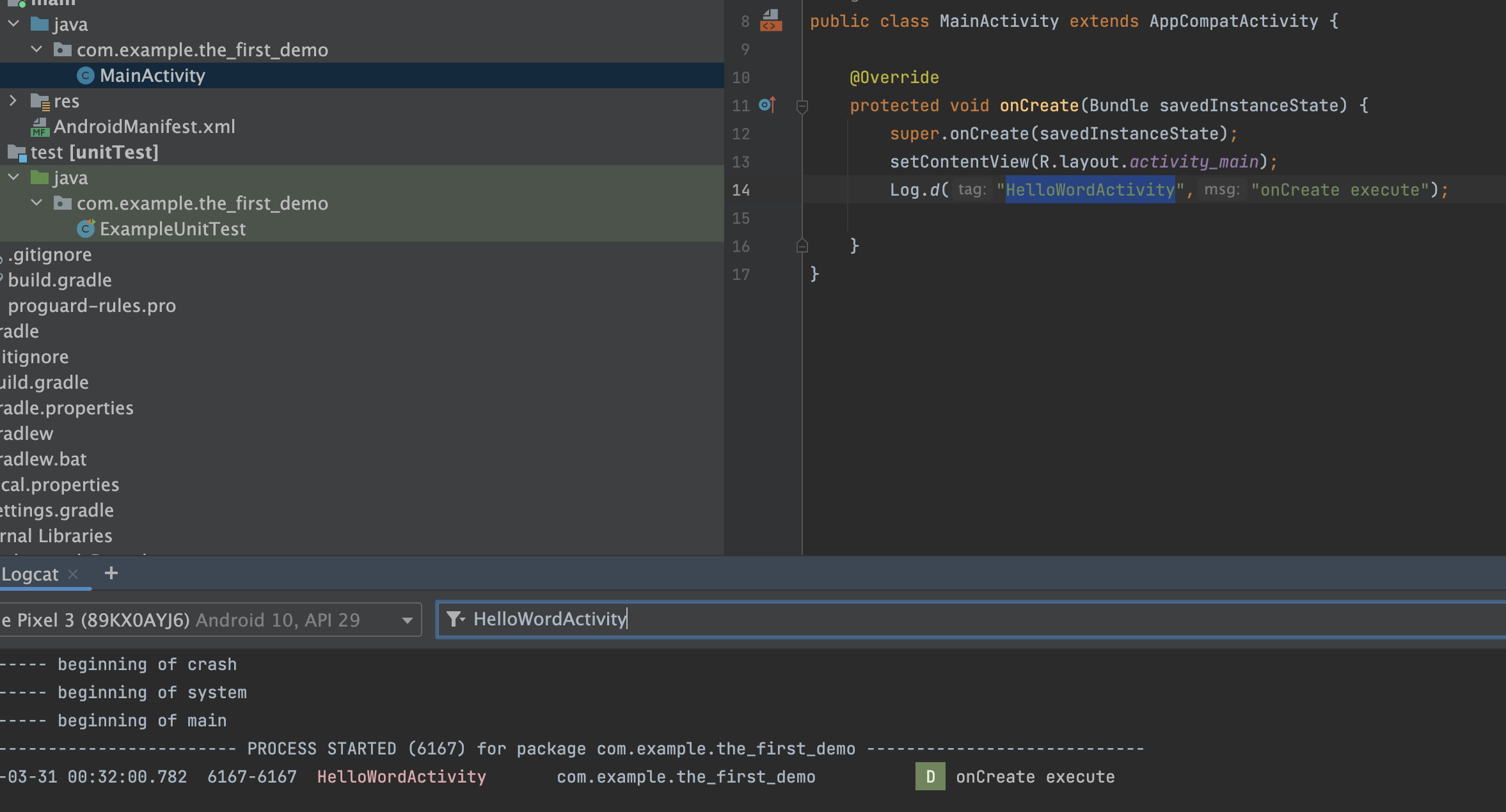Close the Logcat tab
Image resolution: width=1506 pixels, height=812 pixels.
tap(73, 574)
